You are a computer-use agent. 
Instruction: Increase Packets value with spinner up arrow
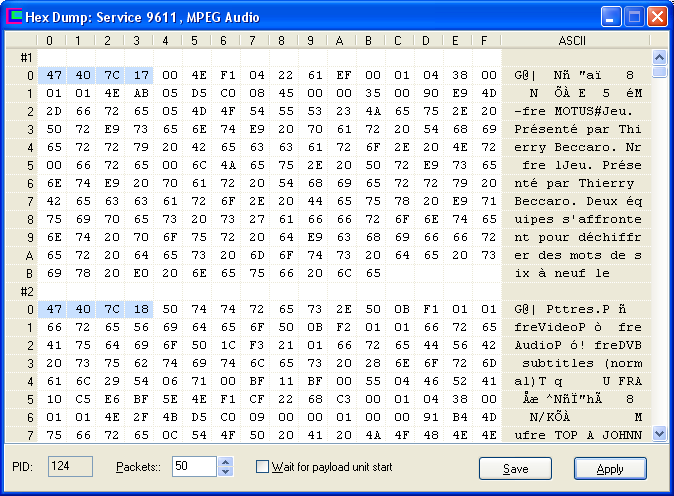[226, 462]
